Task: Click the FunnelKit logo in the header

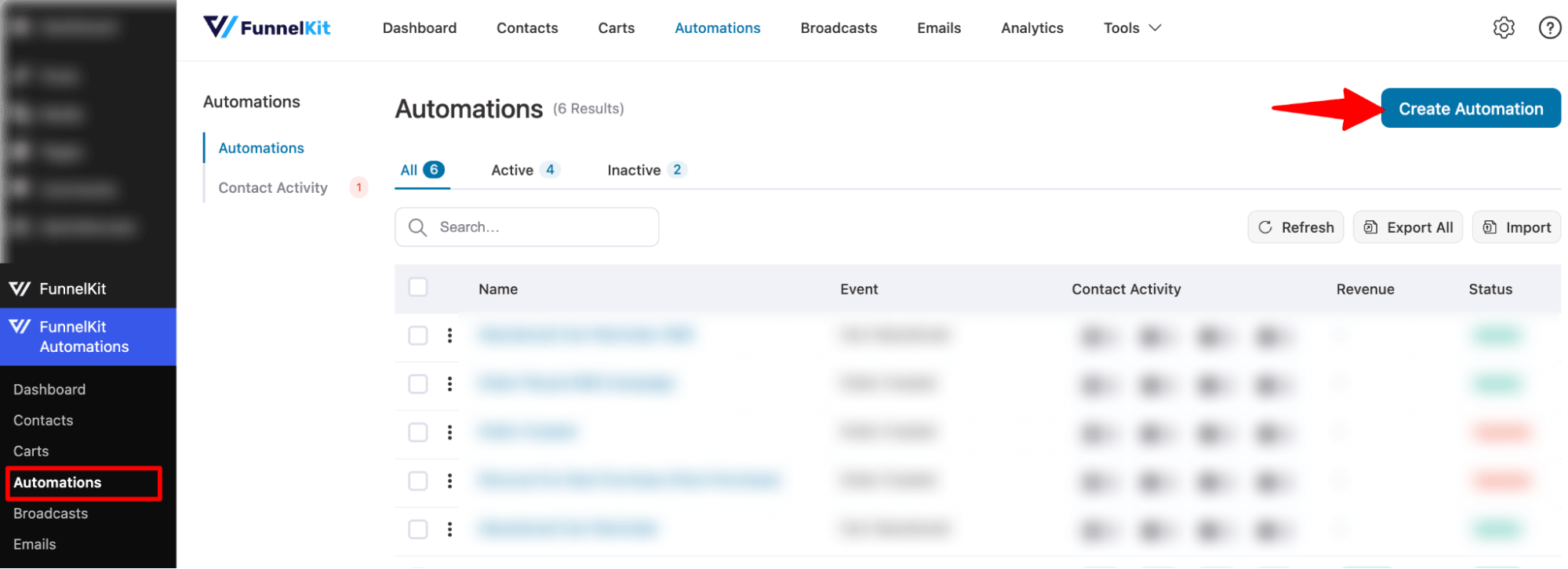Action: tap(267, 27)
